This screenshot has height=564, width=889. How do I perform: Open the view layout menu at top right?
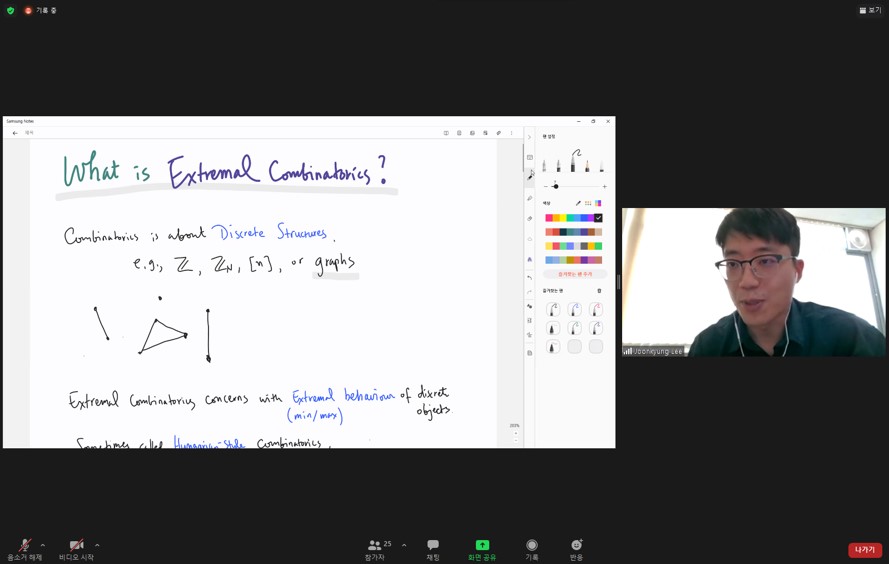click(x=870, y=10)
